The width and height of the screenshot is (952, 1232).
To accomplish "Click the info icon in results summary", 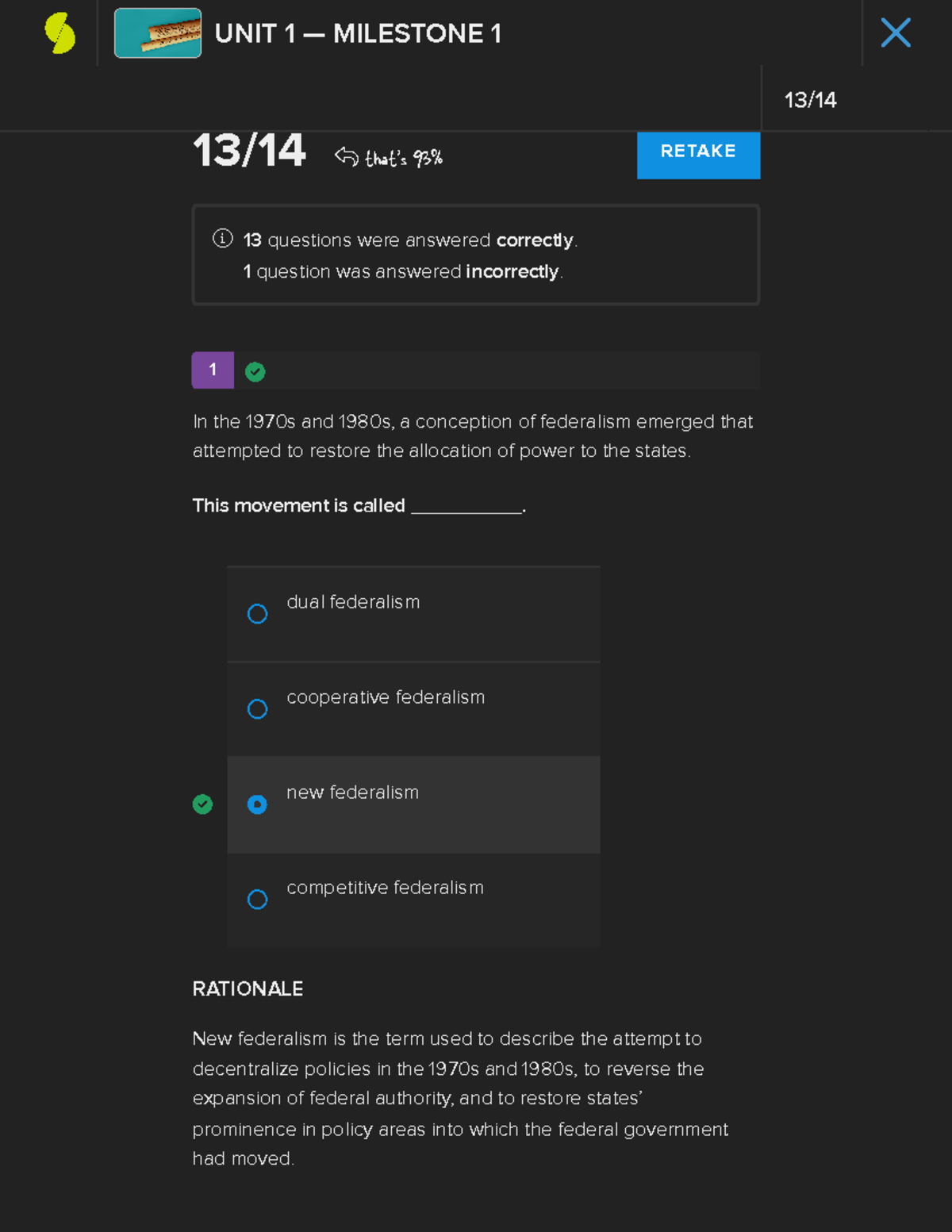I will tap(223, 238).
